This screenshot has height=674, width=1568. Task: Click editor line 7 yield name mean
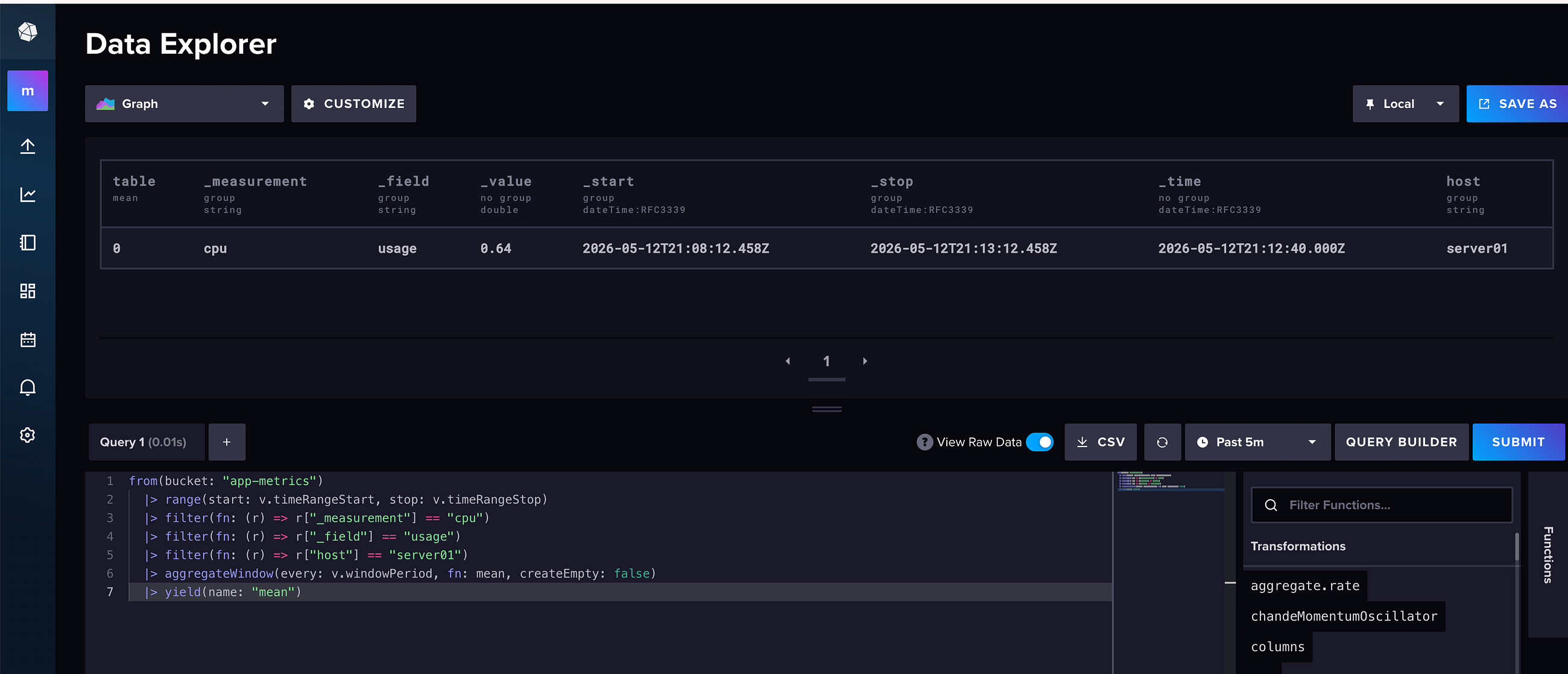coord(223,592)
